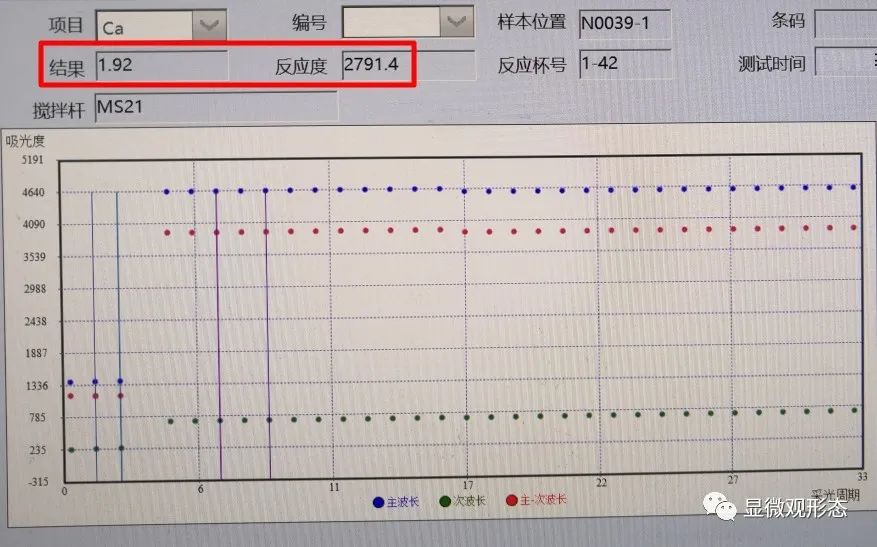Click the x-axis tick label 22
Viewport: 877px width, 547px height.
(x=601, y=482)
